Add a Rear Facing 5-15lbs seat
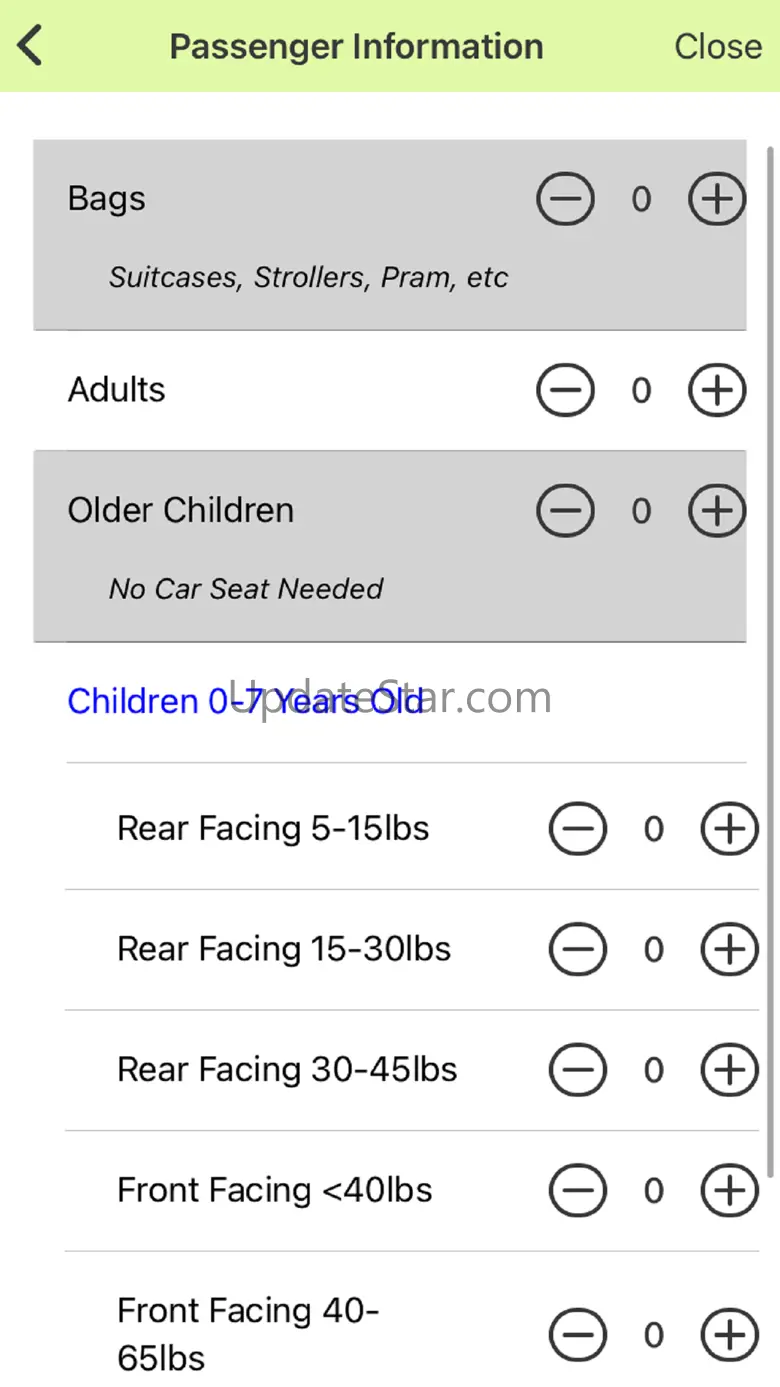 tap(729, 829)
